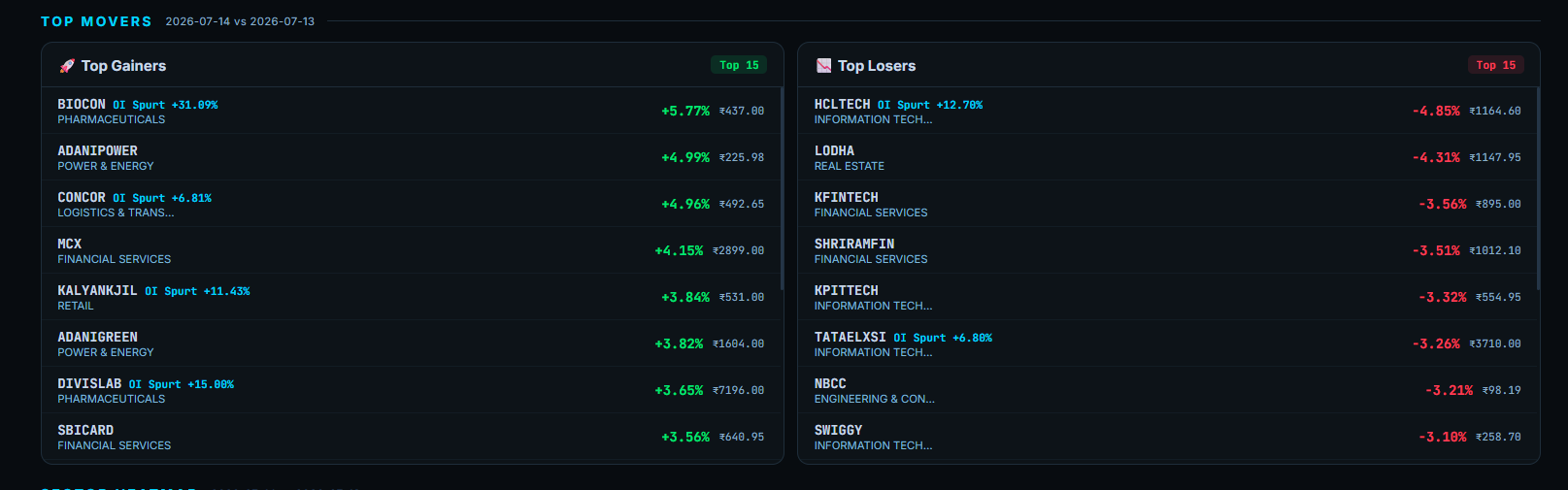Screen dimensions: 1568x490
Task: Click the -3.21% change for NBCC
Action: 1449,391
